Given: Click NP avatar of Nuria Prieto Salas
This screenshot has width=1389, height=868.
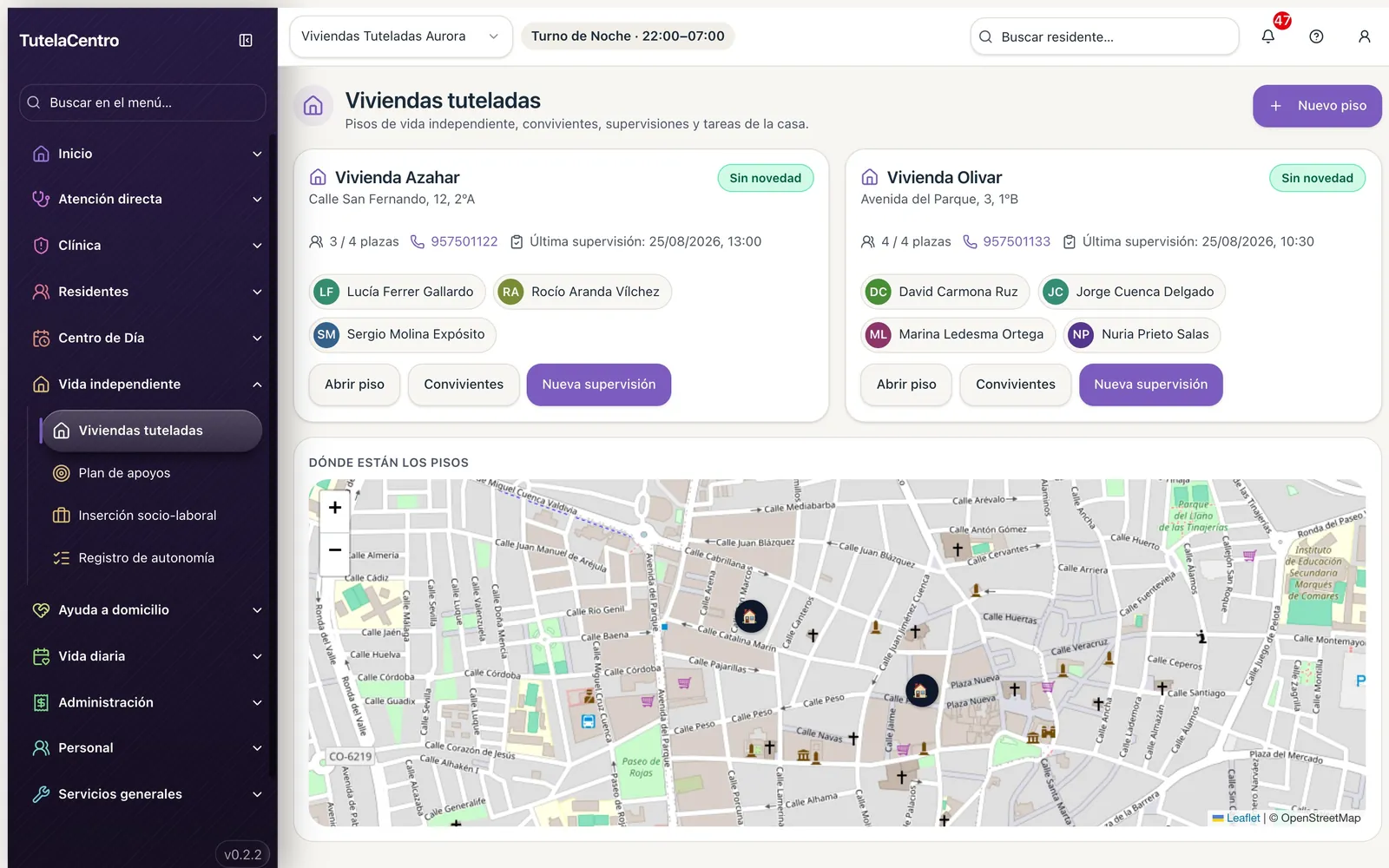Looking at the screenshot, I should click(1081, 334).
